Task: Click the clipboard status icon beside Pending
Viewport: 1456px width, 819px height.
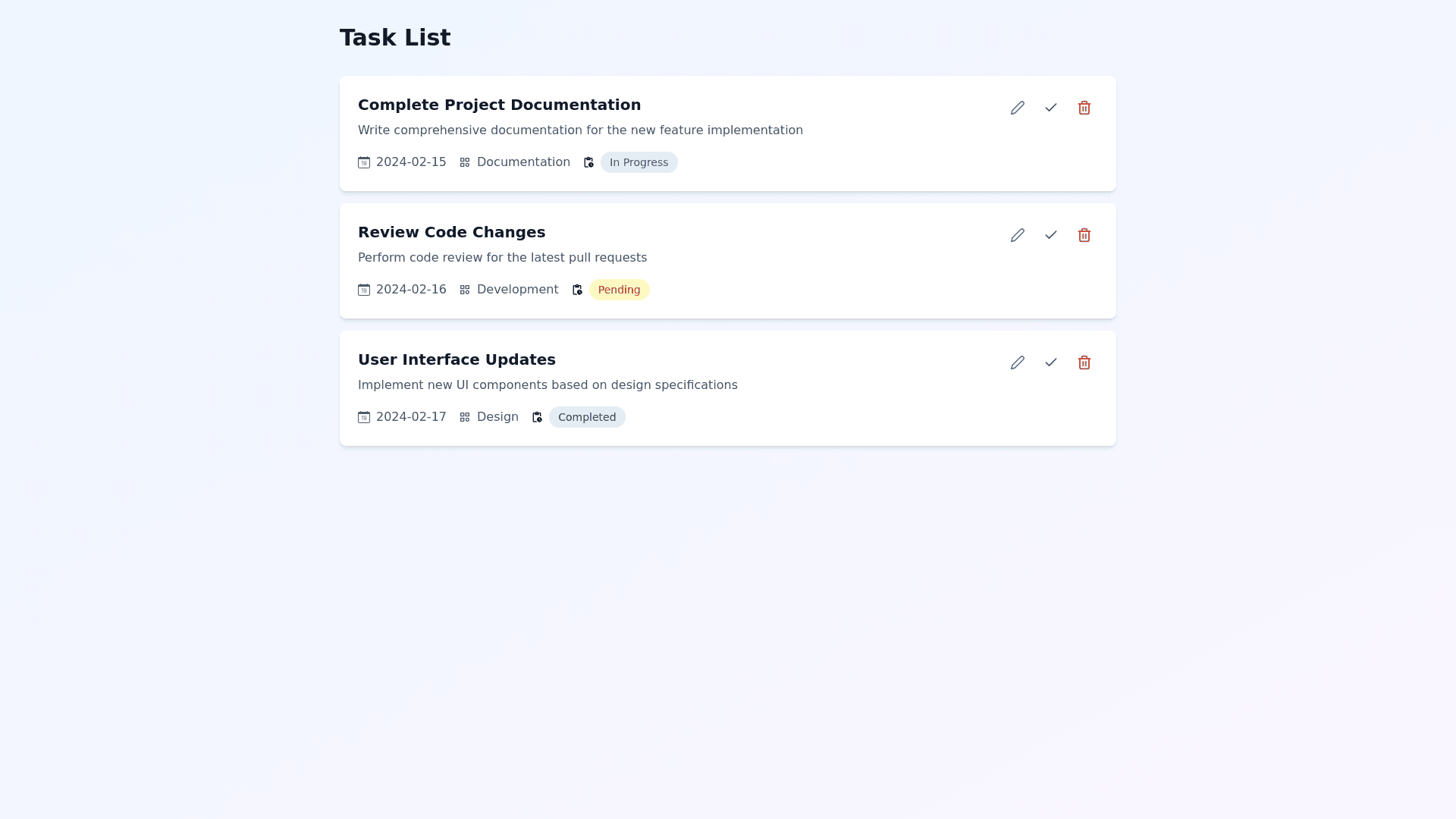Action: click(x=577, y=290)
